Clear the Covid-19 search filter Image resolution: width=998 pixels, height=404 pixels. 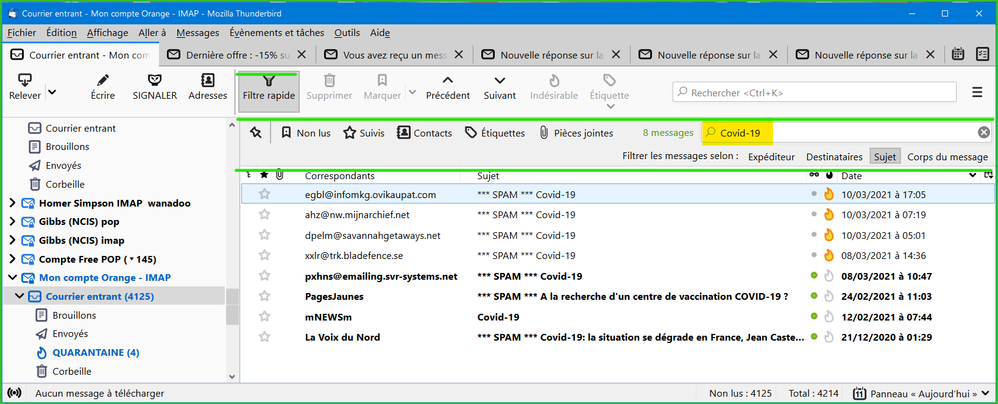(983, 132)
